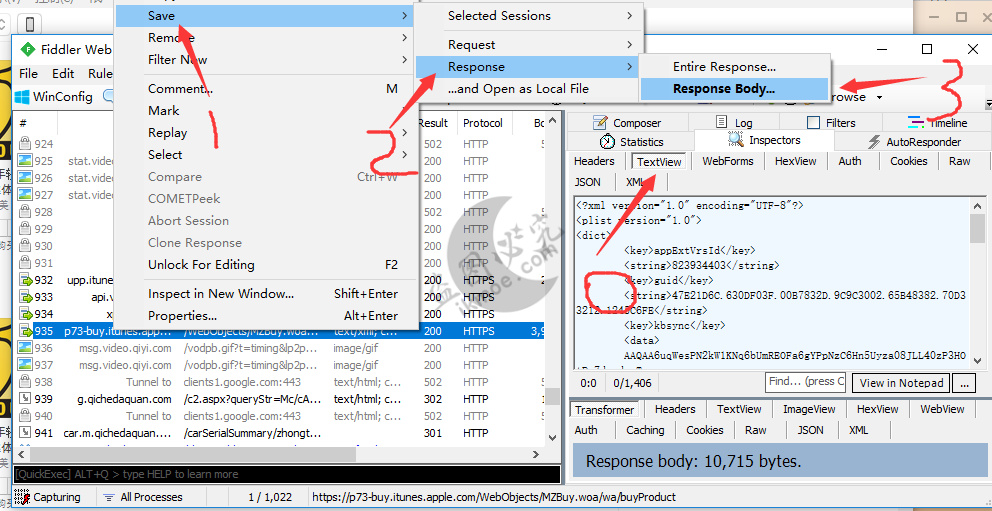The height and width of the screenshot is (511, 992).
Task: Choose Inspect in New Window…
Action: (x=266, y=294)
